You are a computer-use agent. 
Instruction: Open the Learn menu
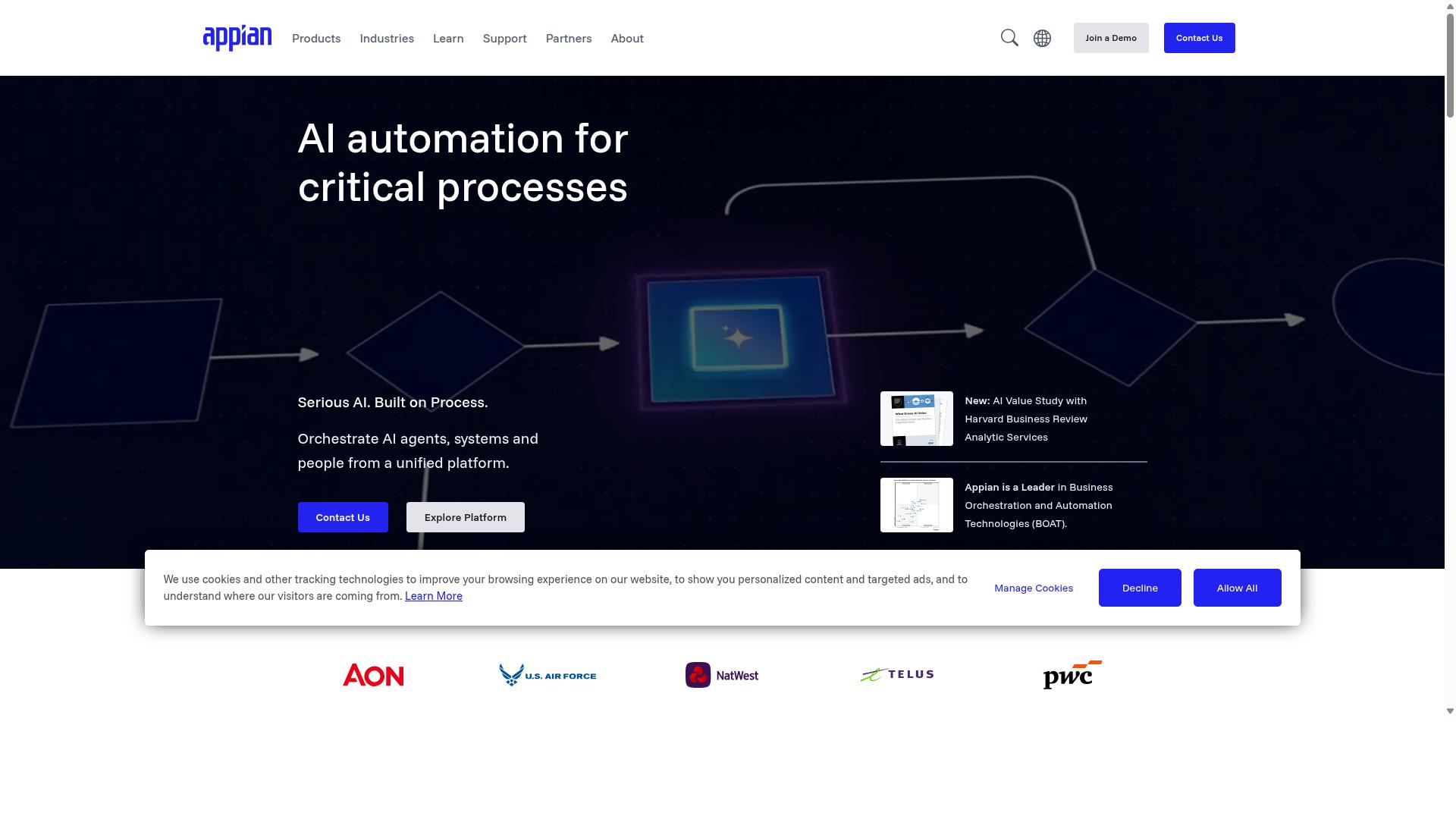click(x=448, y=38)
